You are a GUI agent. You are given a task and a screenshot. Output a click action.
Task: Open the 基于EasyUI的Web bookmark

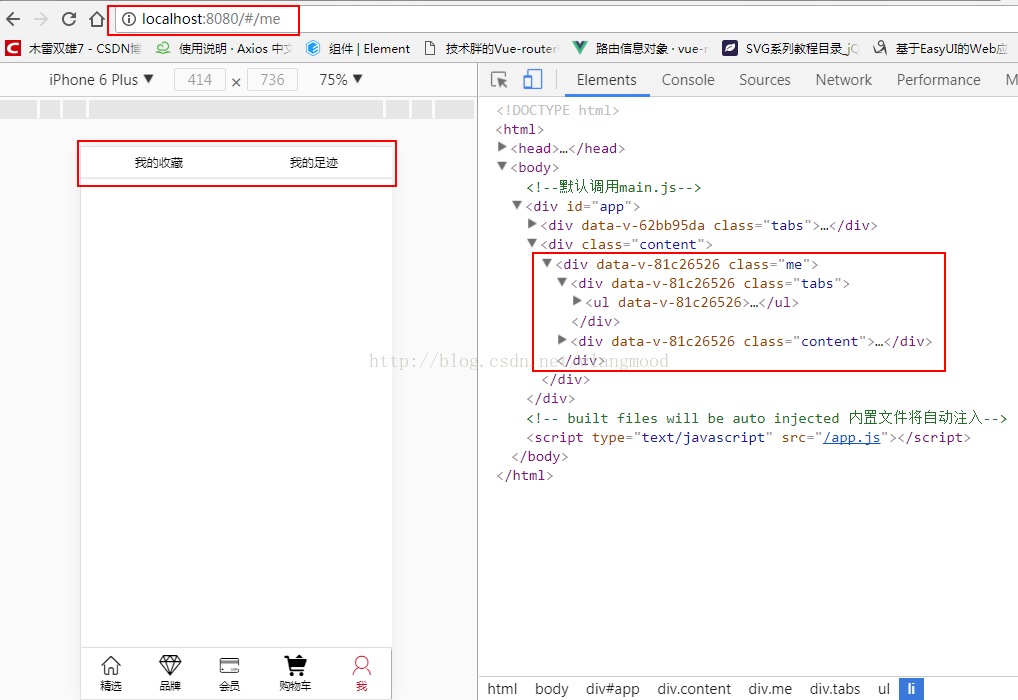tap(940, 48)
